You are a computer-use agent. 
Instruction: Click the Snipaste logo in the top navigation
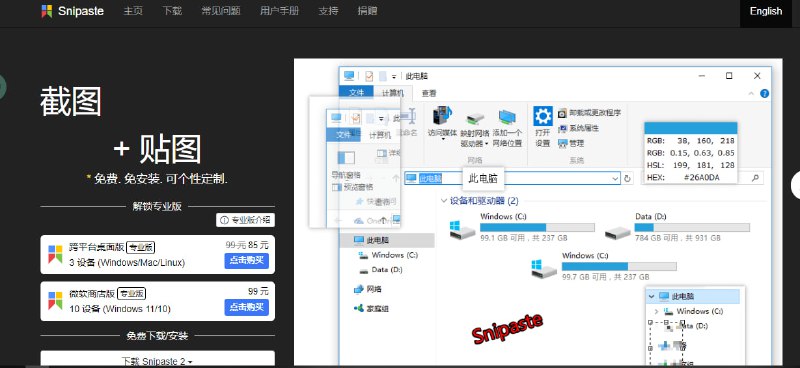[72, 11]
